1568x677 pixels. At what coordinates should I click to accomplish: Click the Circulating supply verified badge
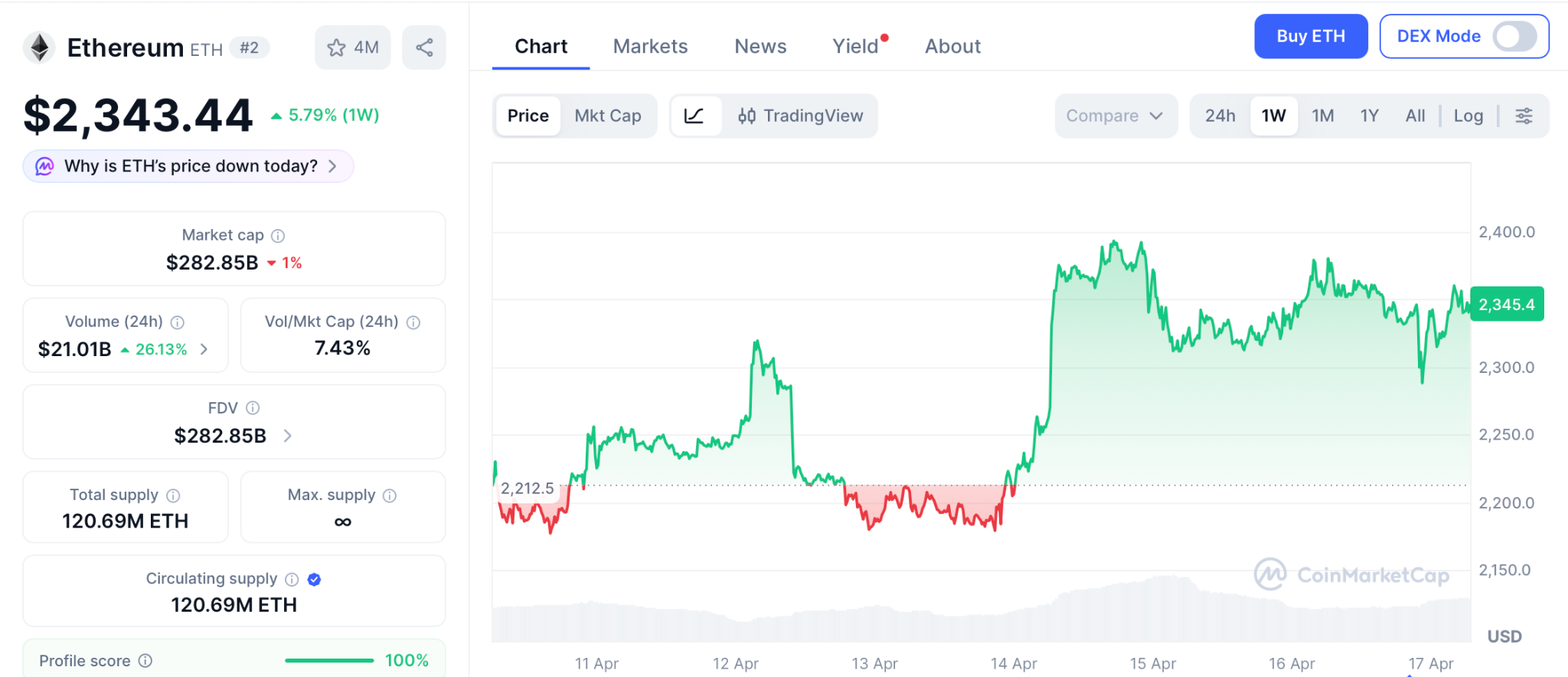pos(314,580)
